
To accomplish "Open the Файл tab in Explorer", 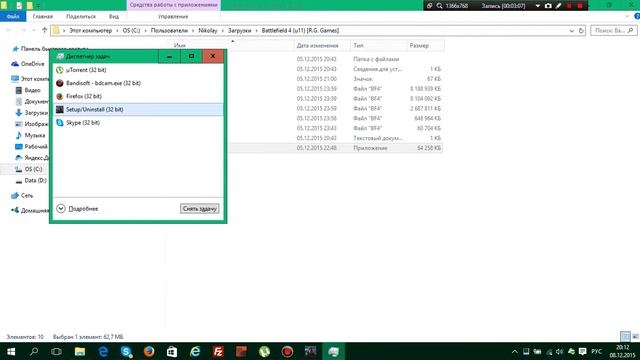I will pyautogui.click(x=13, y=16).
